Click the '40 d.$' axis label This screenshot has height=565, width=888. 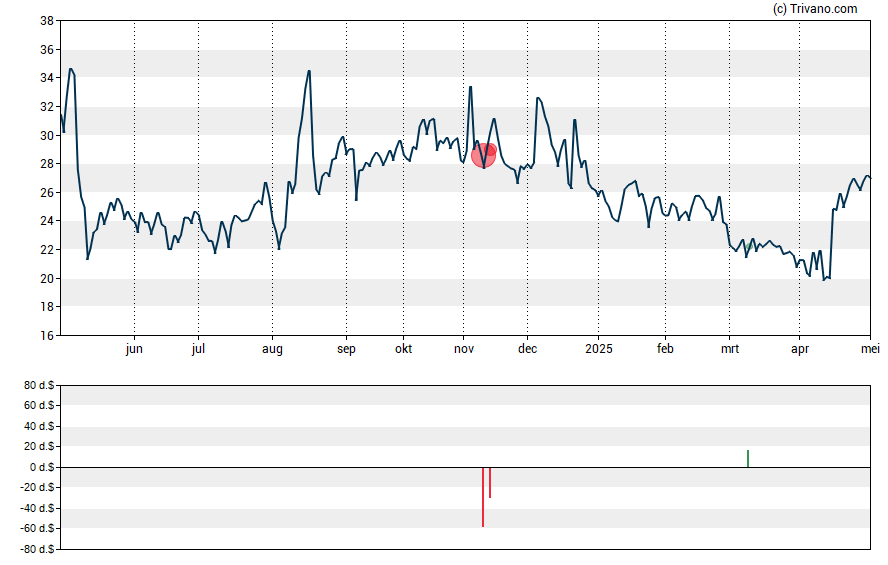(39, 426)
